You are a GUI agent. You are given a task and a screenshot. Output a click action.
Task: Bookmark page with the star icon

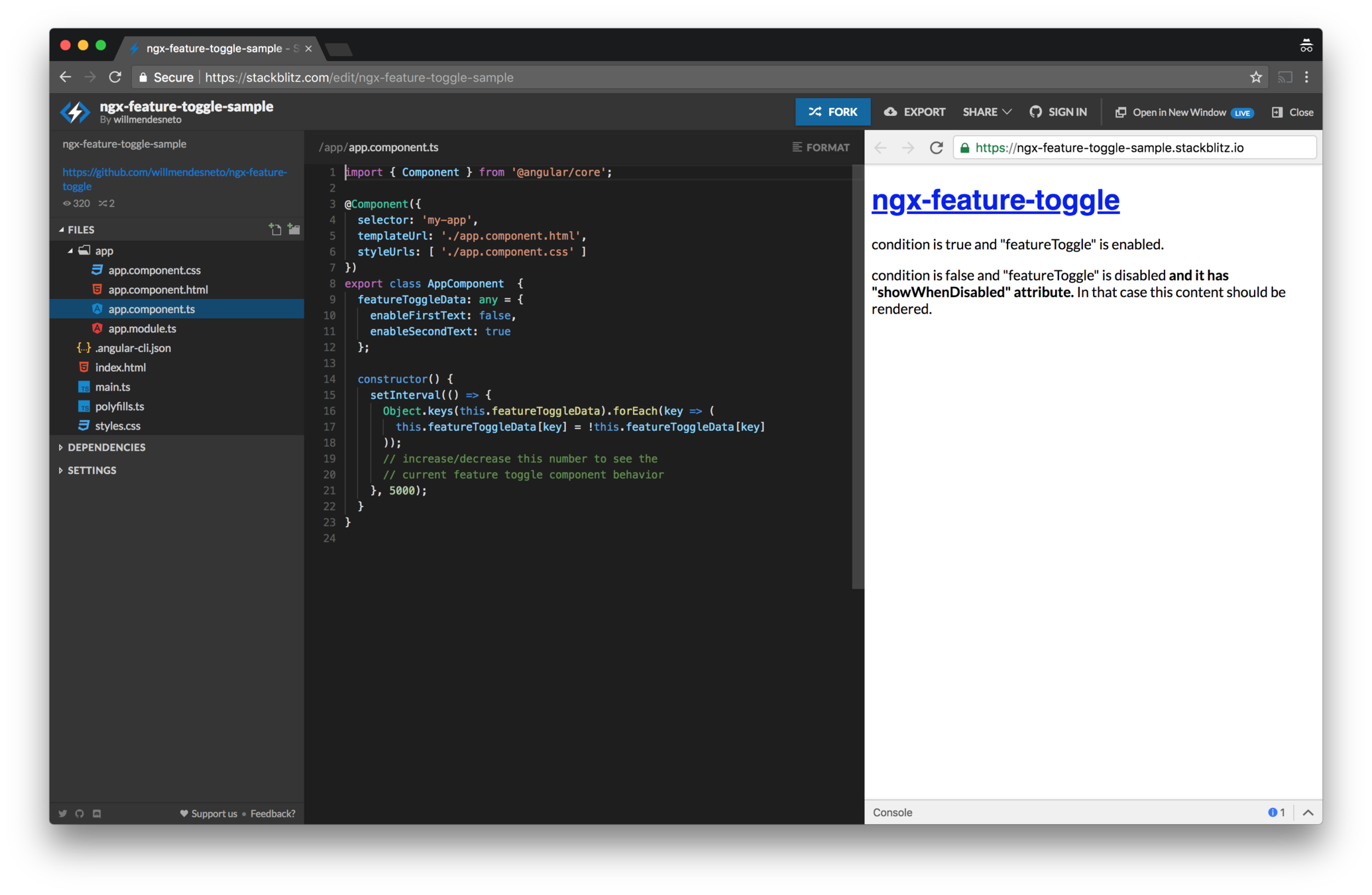[x=1255, y=78]
